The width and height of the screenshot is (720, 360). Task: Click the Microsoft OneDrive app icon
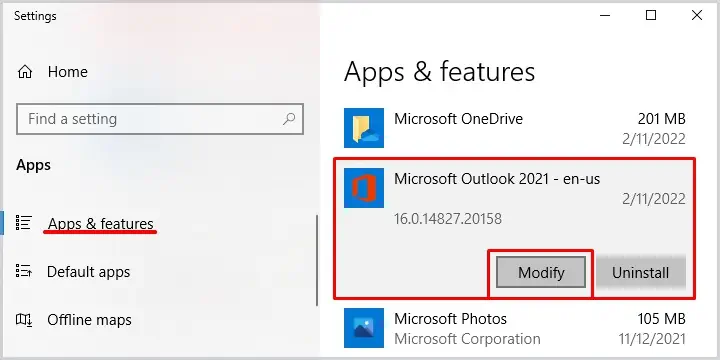pyautogui.click(x=364, y=128)
